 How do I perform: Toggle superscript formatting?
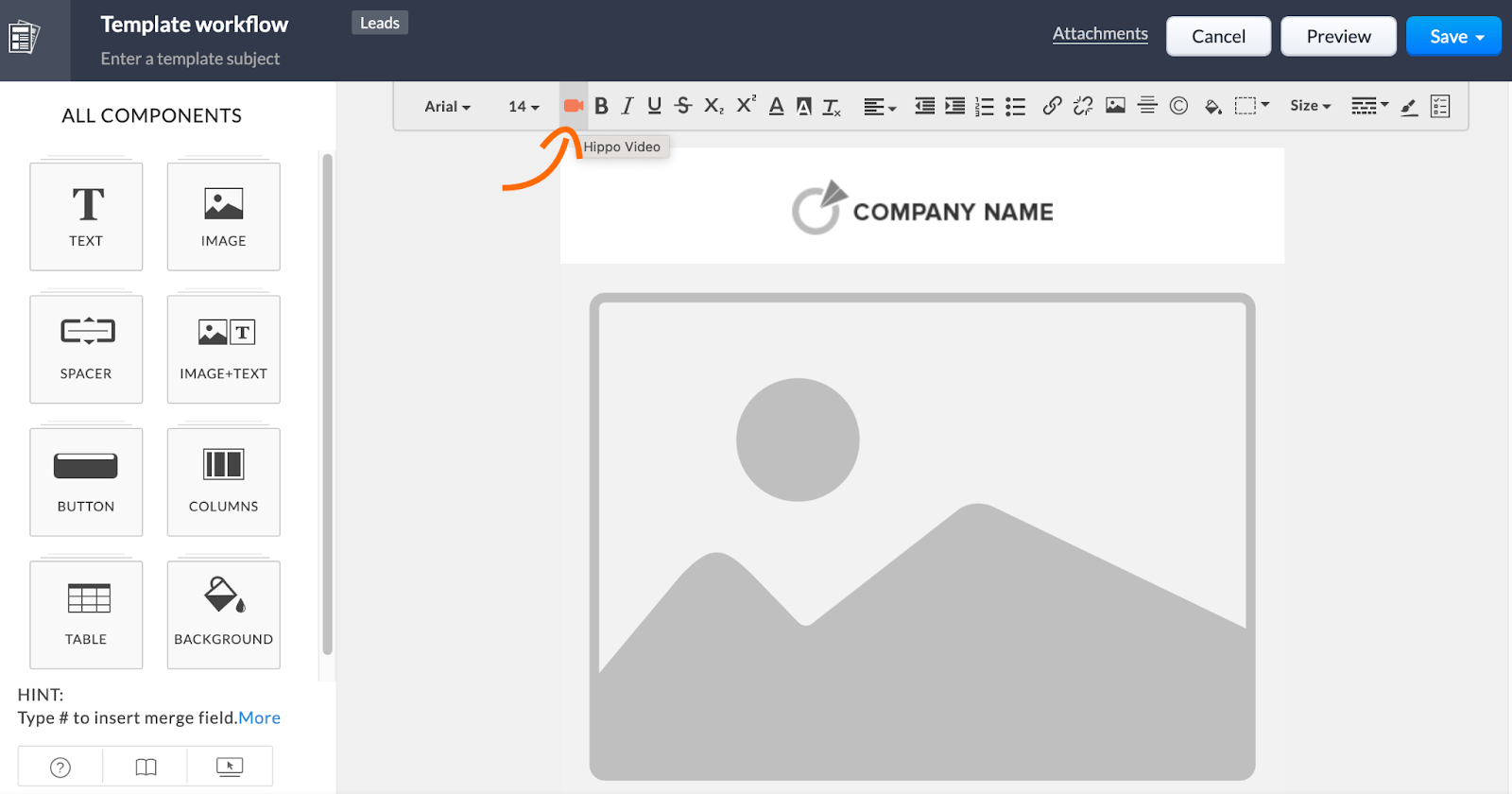click(x=747, y=105)
